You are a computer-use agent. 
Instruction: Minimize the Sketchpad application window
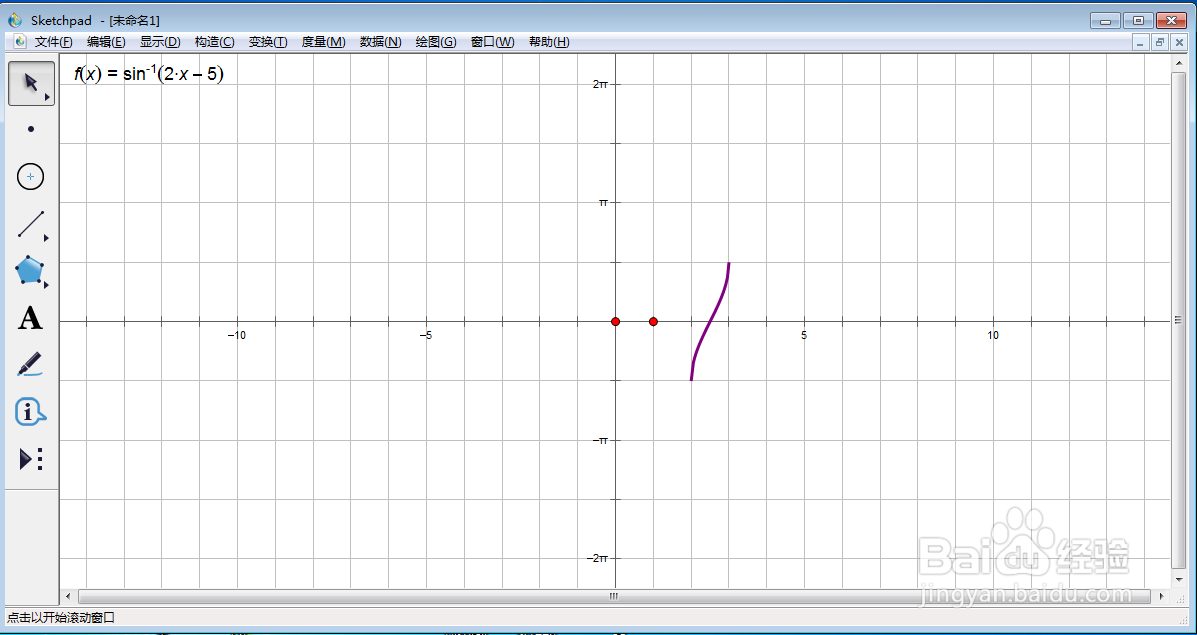coord(1105,21)
